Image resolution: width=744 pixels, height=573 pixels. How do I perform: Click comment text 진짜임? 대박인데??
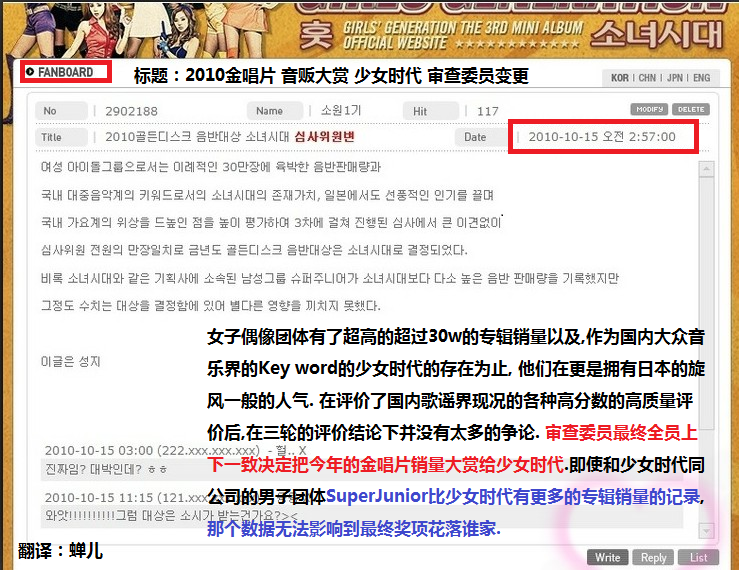(93, 469)
